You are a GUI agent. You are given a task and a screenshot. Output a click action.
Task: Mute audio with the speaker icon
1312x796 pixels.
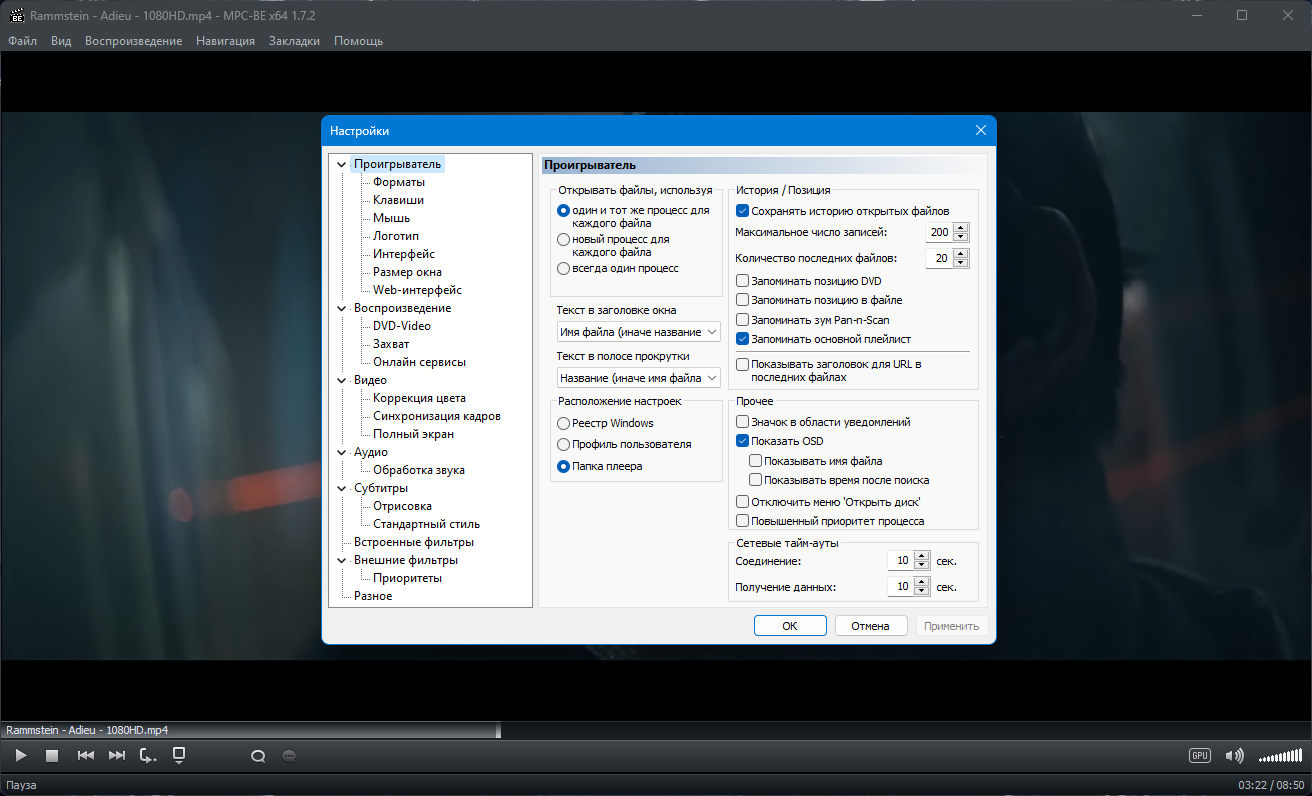[x=1235, y=755]
